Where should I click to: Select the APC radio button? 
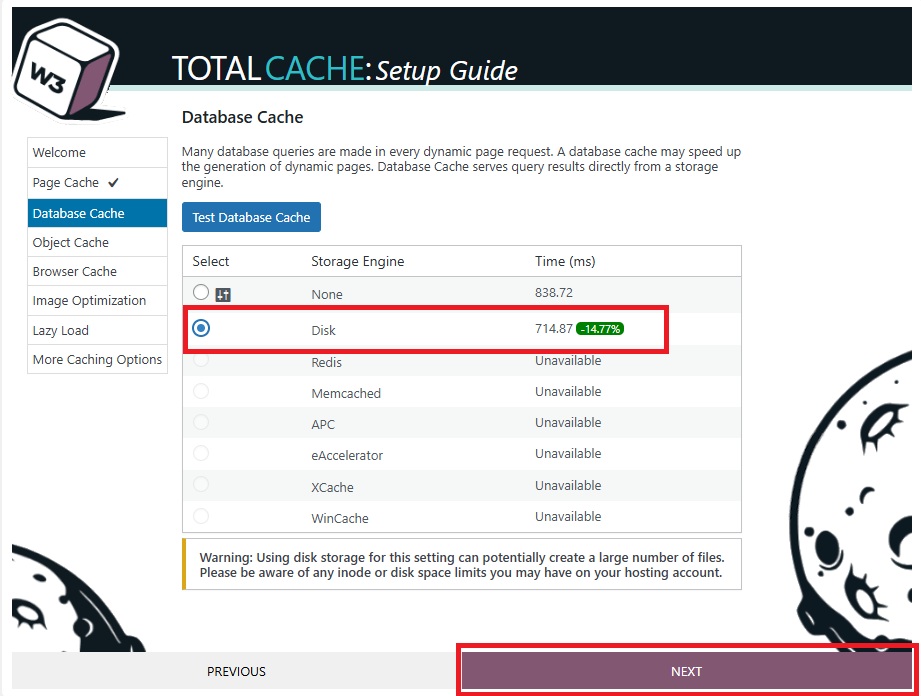pyautogui.click(x=201, y=422)
